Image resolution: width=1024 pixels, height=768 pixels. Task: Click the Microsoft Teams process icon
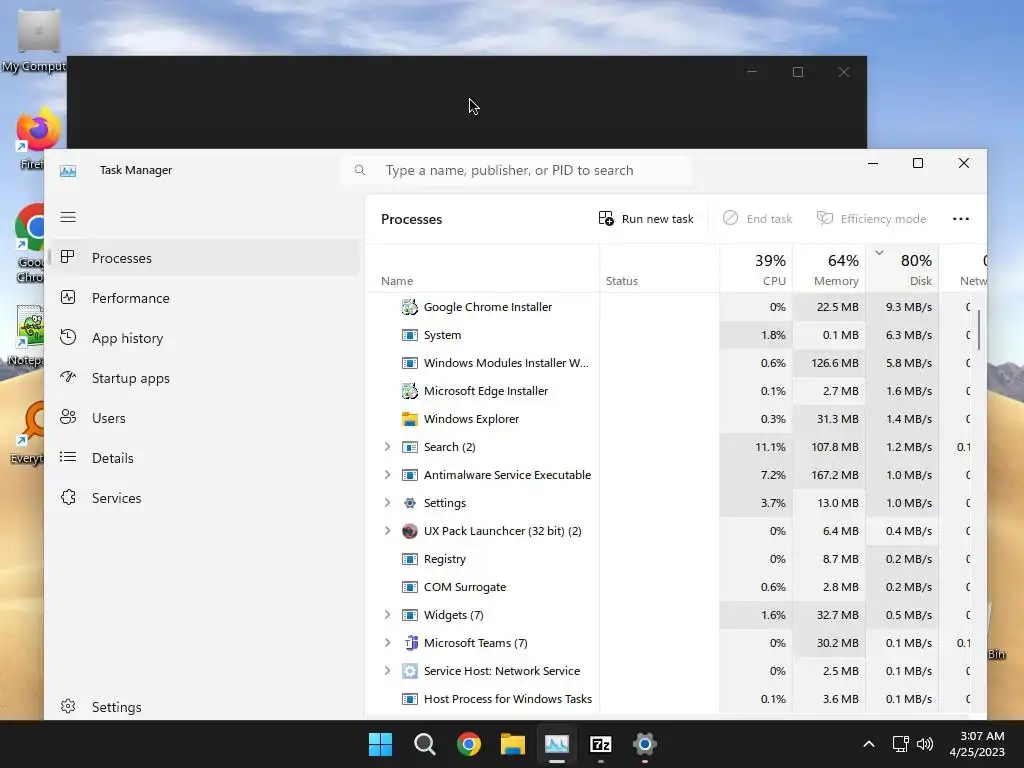[x=409, y=643]
